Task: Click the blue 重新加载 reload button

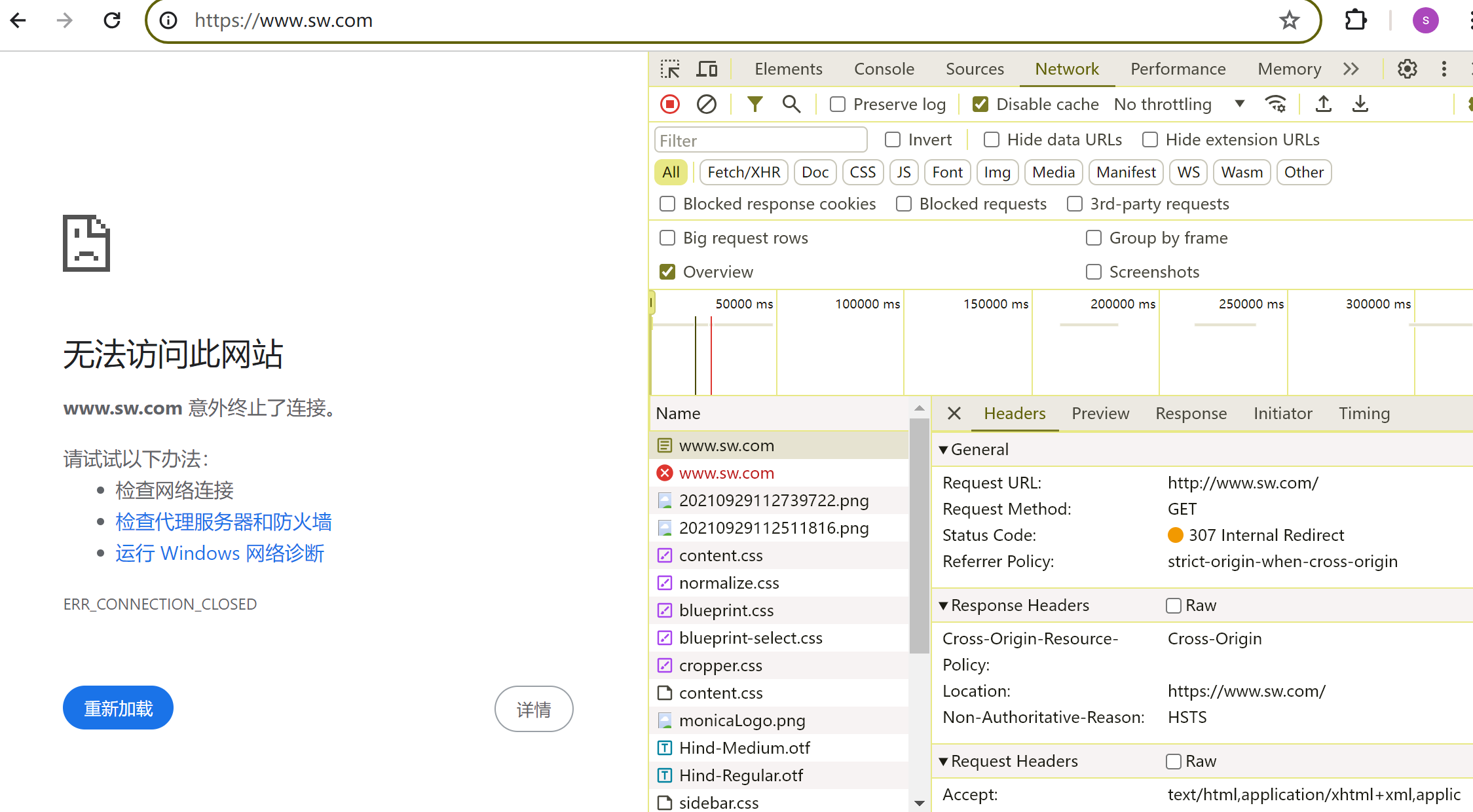Action: click(x=118, y=708)
